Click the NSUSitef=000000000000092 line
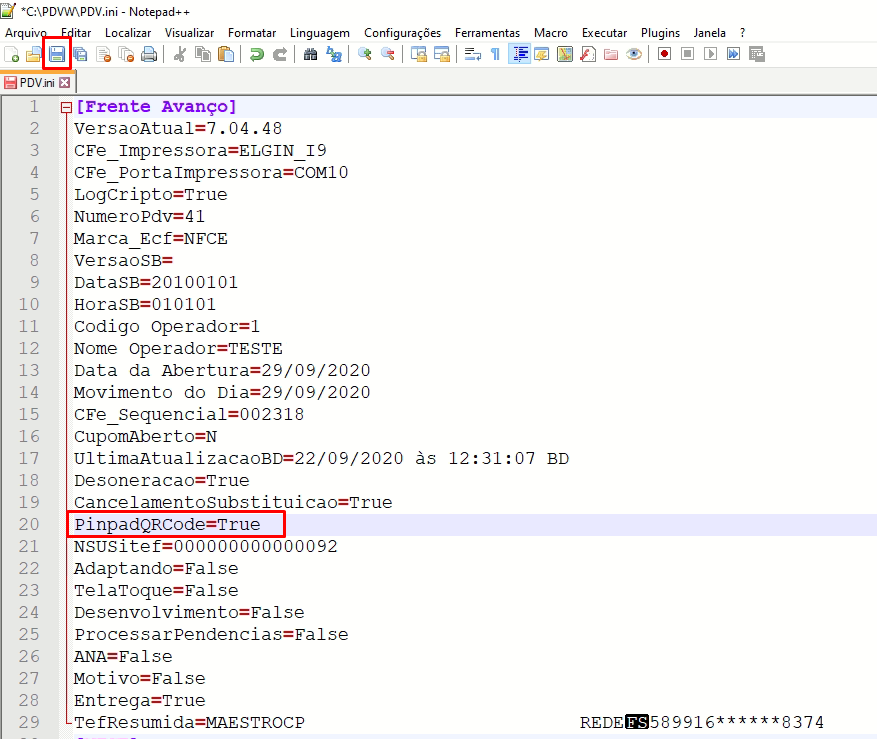This screenshot has height=739, width=877. pyautogui.click(x=206, y=547)
